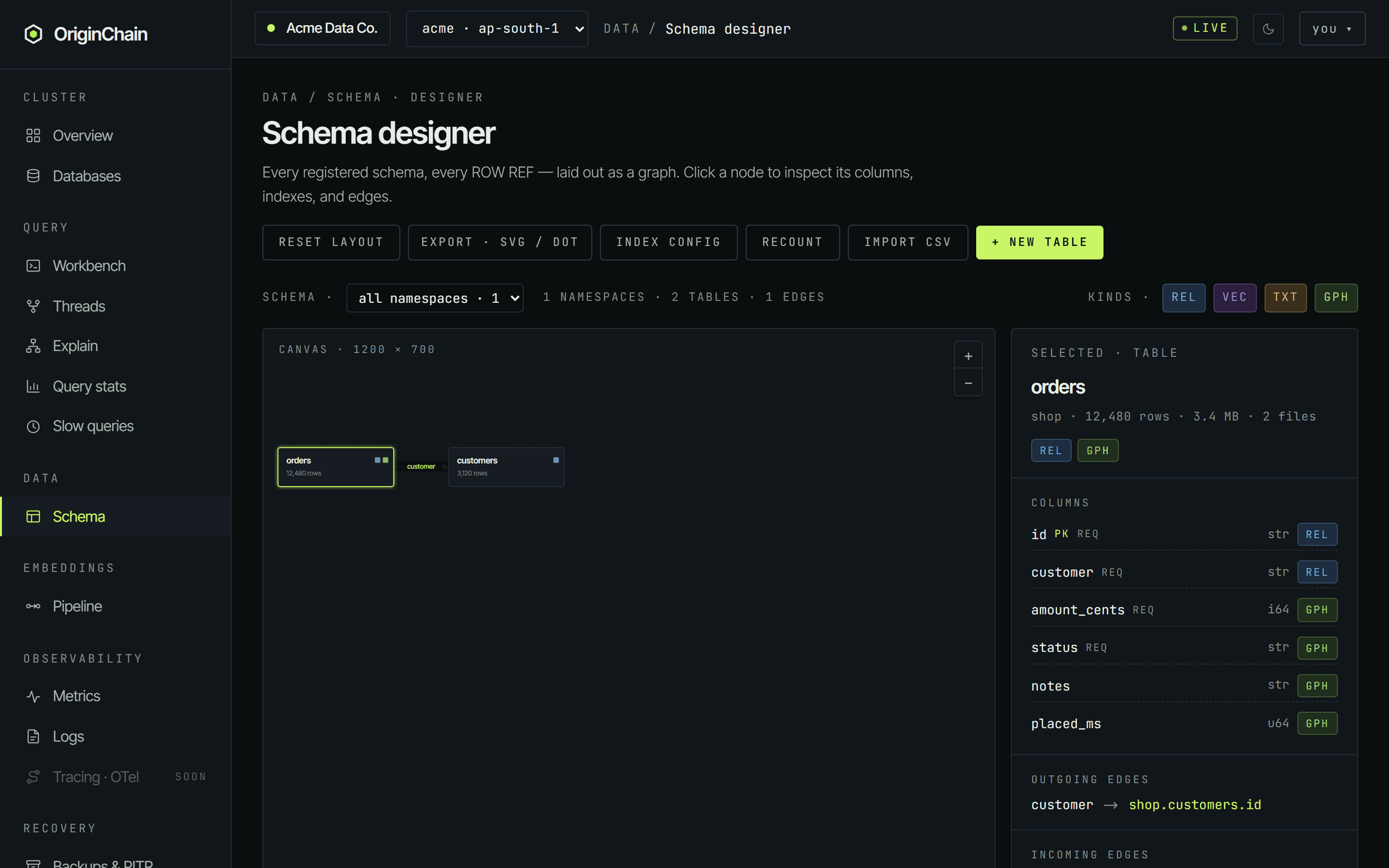This screenshot has height=868, width=1389.
Task: Open Logs from sidebar
Action: tap(115, 736)
